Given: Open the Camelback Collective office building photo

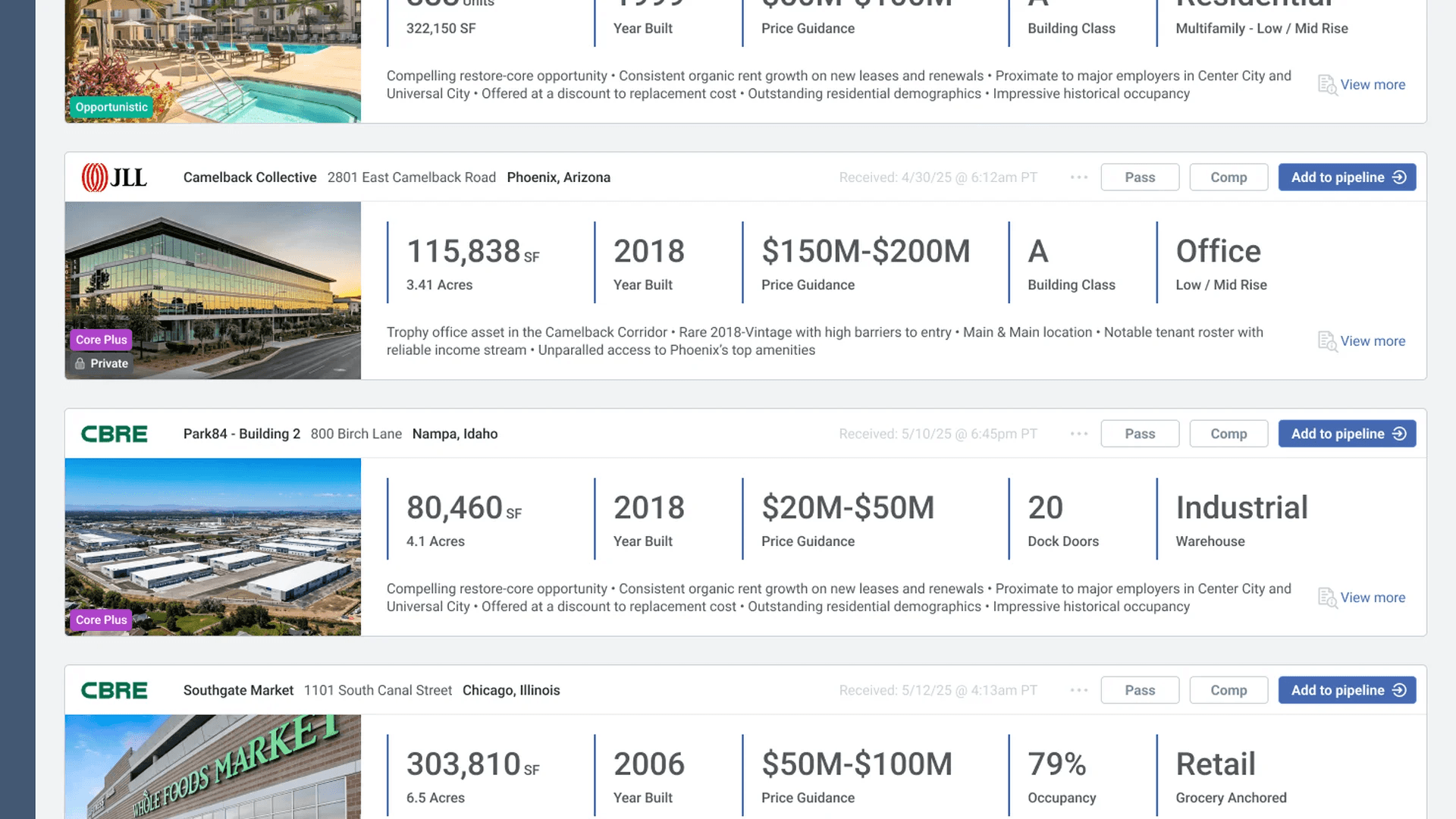Looking at the screenshot, I should click(213, 290).
